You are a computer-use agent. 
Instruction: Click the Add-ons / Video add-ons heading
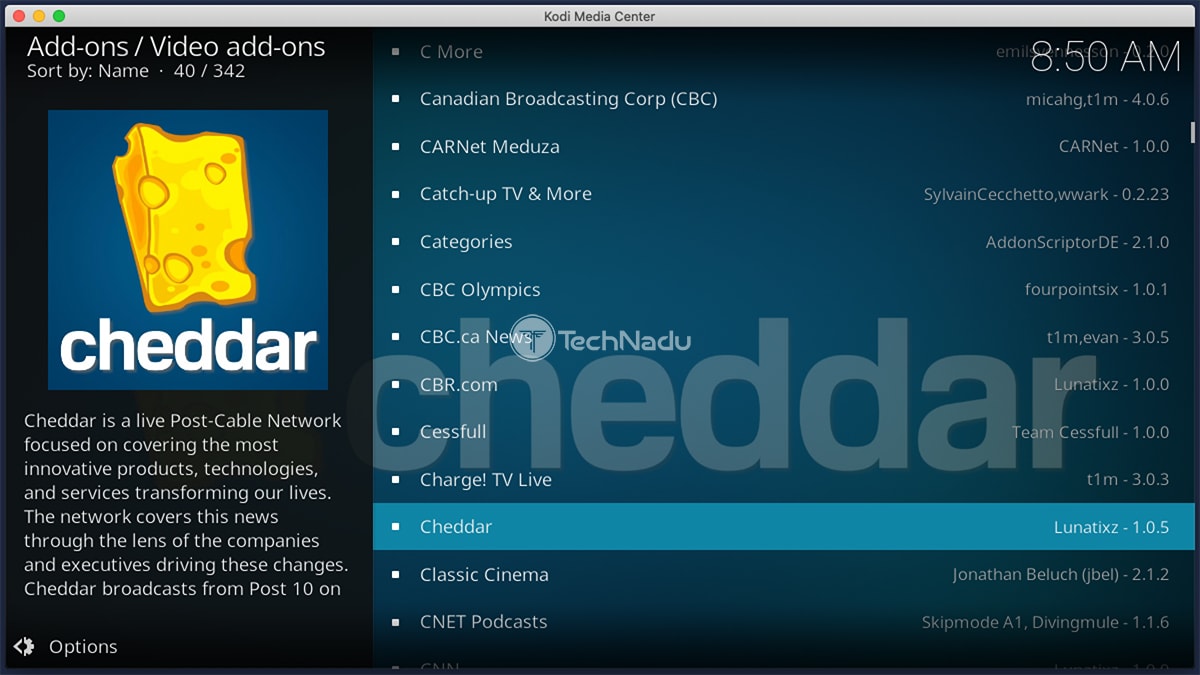point(176,46)
